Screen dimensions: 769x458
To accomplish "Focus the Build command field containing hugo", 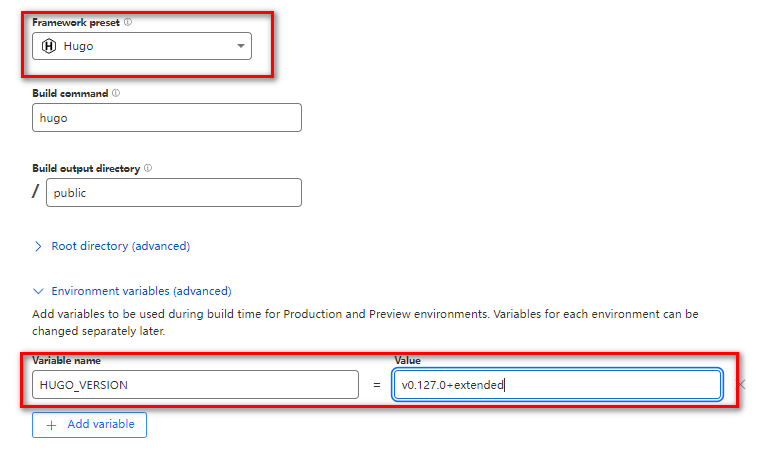I will 167,117.
